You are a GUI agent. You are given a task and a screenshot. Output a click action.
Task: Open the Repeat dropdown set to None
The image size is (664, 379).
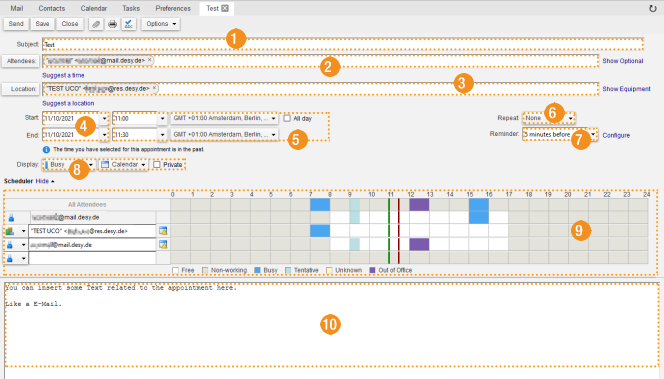[549, 118]
